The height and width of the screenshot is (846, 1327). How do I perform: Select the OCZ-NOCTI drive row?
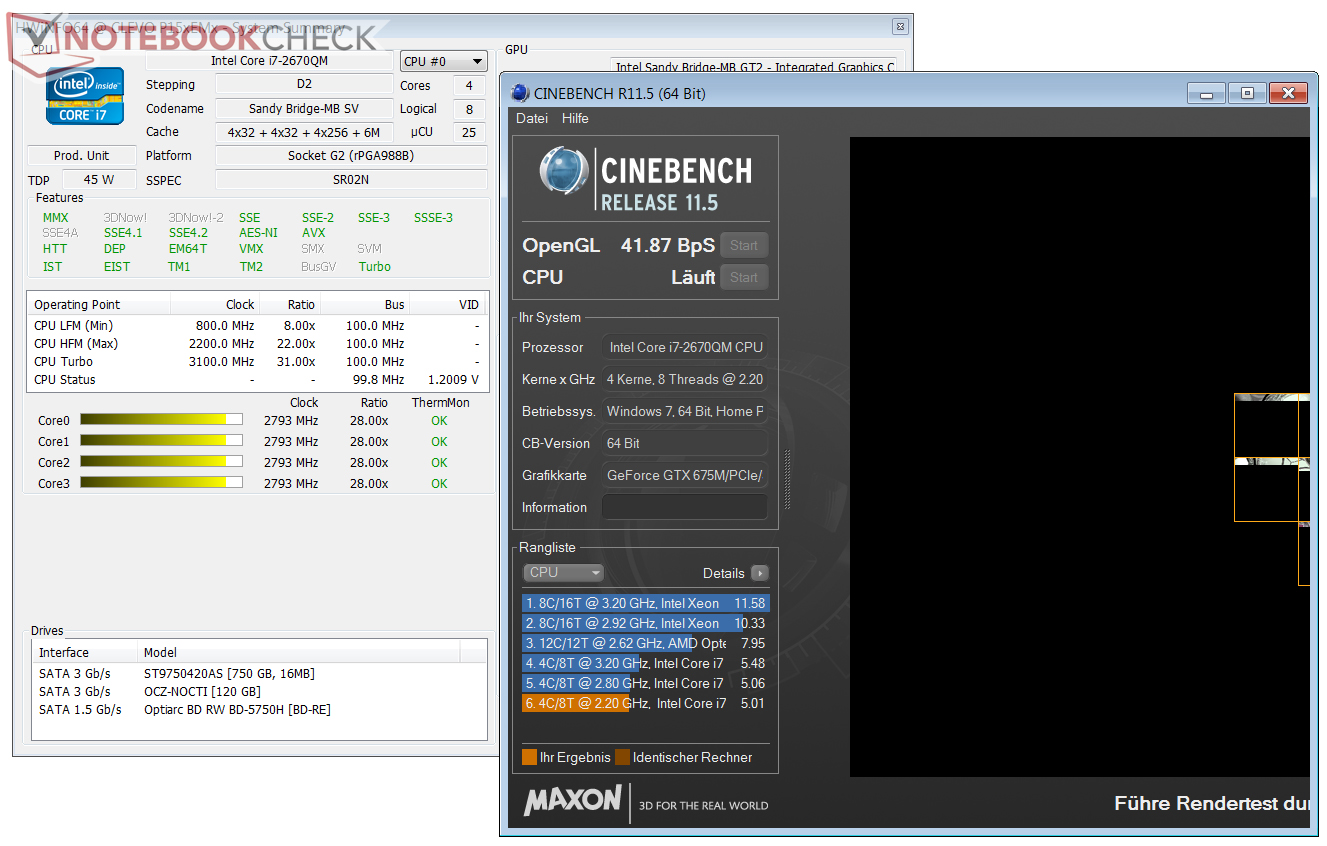259,691
